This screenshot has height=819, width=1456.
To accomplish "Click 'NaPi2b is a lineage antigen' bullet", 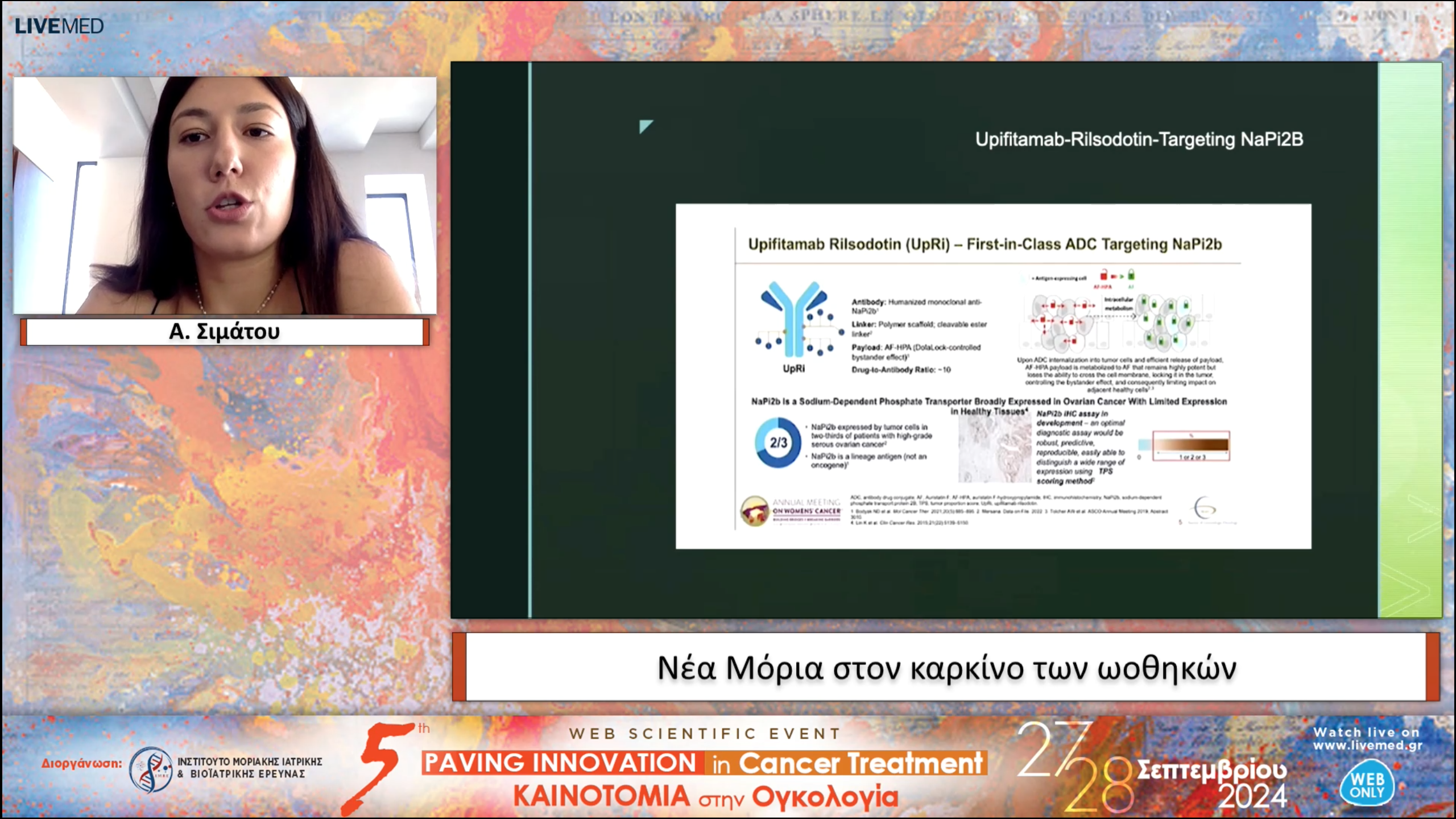I will (868, 461).
